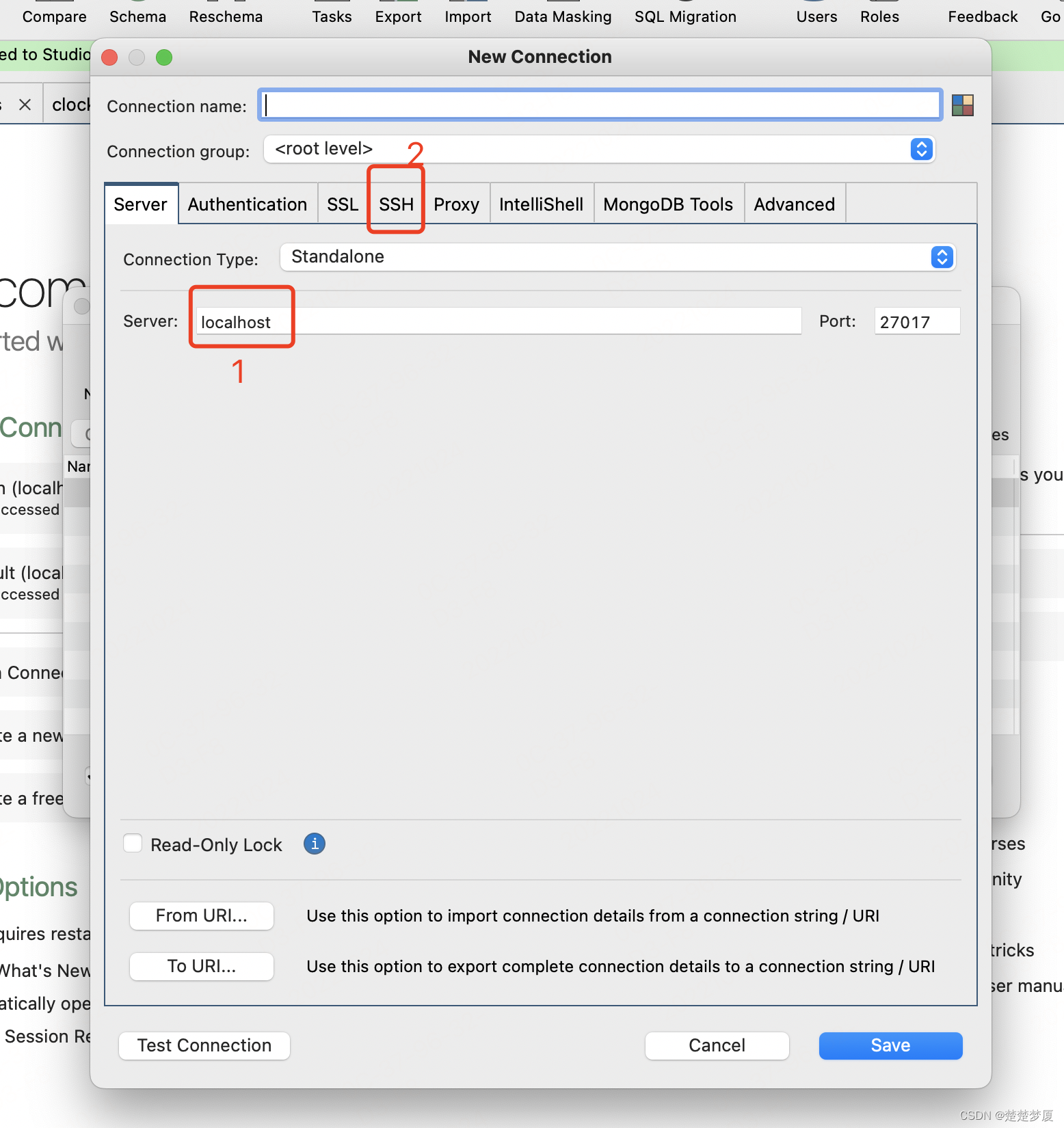The width and height of the screenshot is (1064, 1128).
Task: Cancel the New Connection dialog
Action: point(717,1045)
